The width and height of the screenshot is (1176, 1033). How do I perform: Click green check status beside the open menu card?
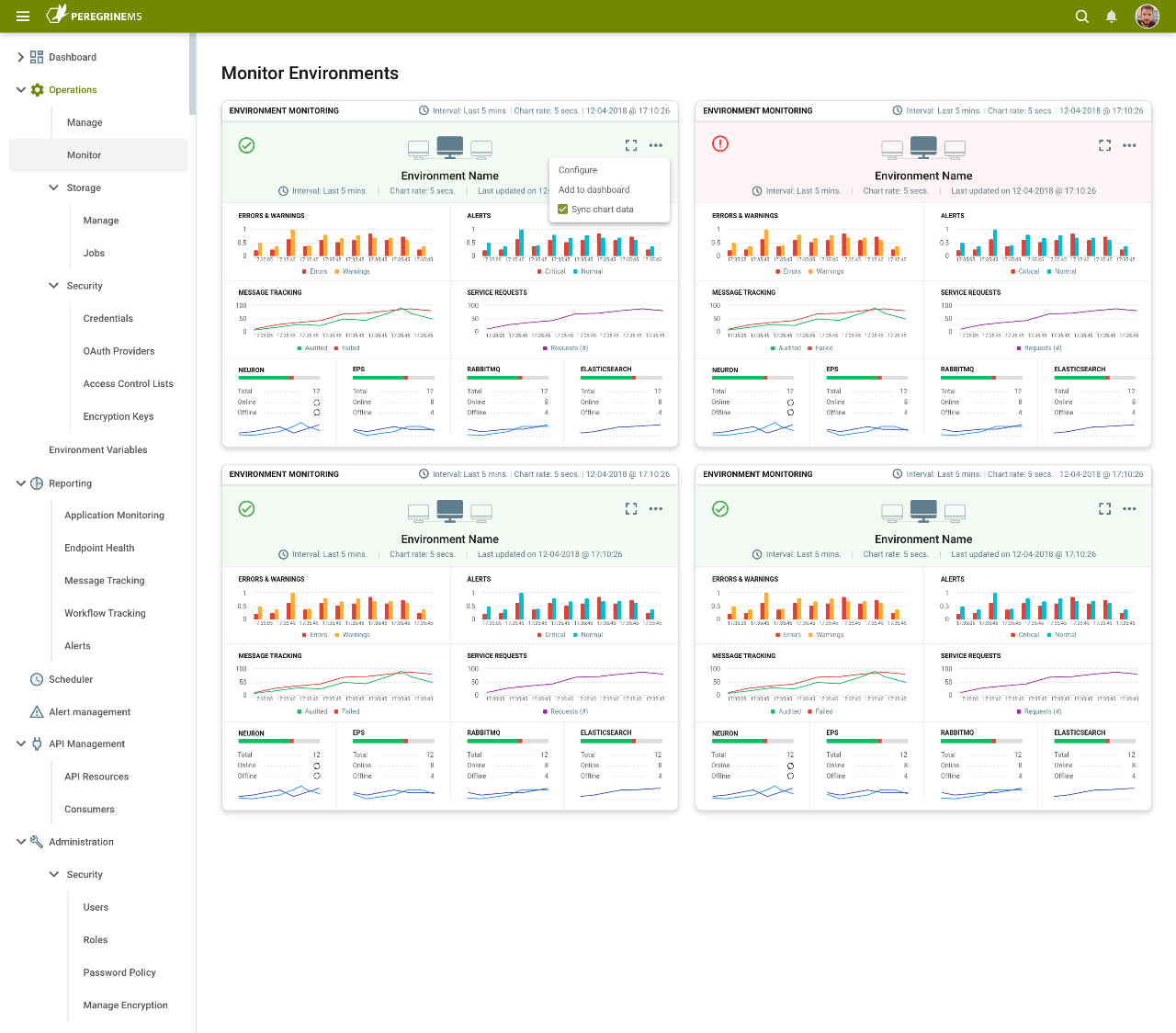pos(246,145)
